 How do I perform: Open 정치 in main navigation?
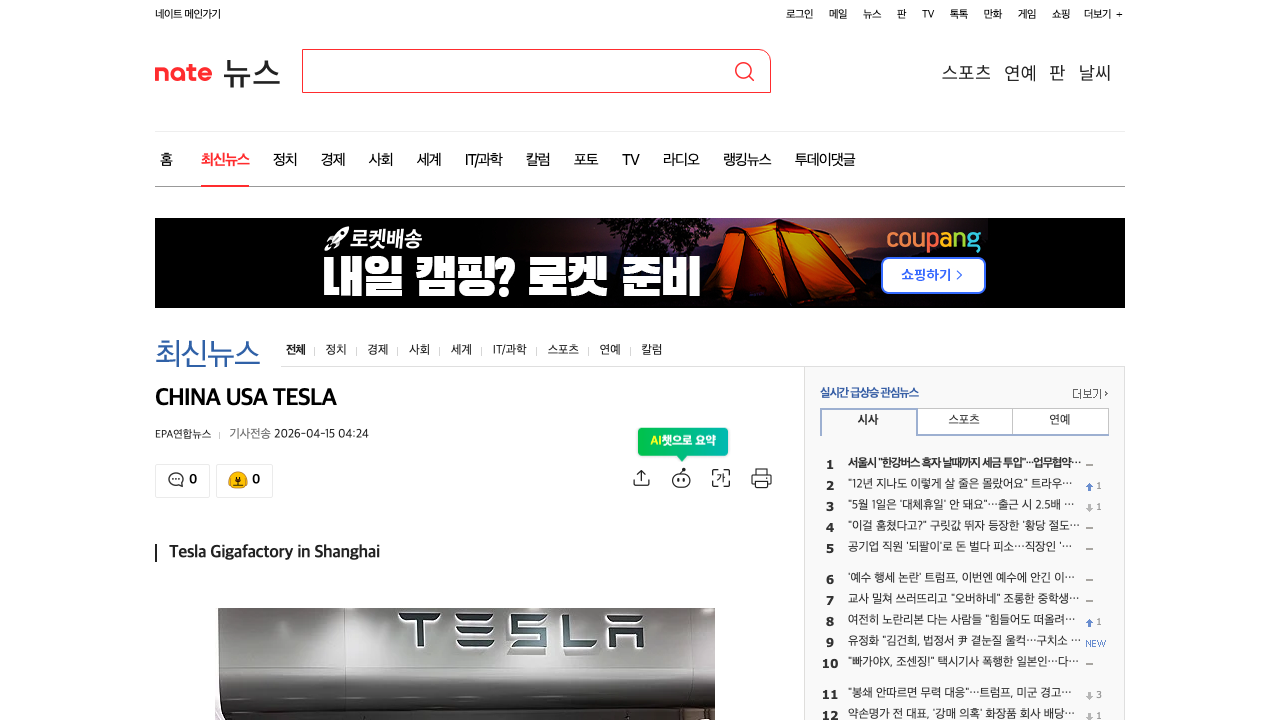coord(285,159)
